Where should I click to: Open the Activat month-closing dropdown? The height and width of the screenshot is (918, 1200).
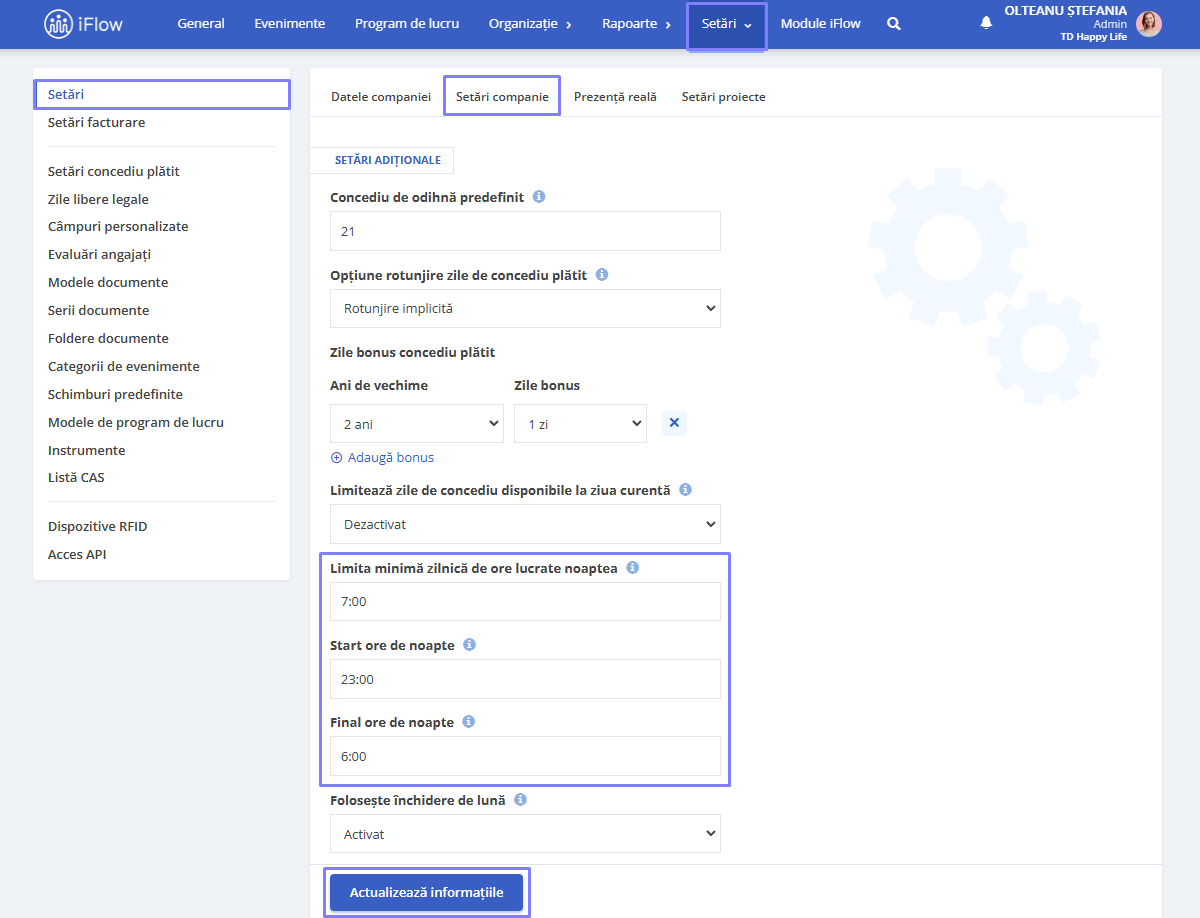[x=525, y=834]
